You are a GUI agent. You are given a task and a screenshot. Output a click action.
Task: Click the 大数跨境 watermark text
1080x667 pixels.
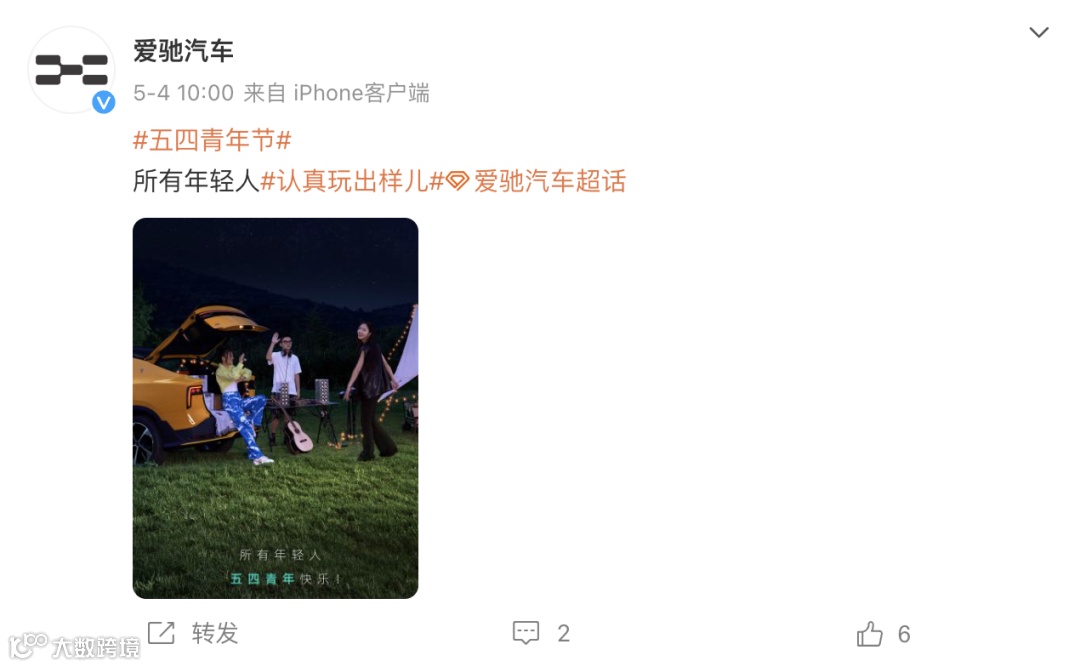coord(96,648)
